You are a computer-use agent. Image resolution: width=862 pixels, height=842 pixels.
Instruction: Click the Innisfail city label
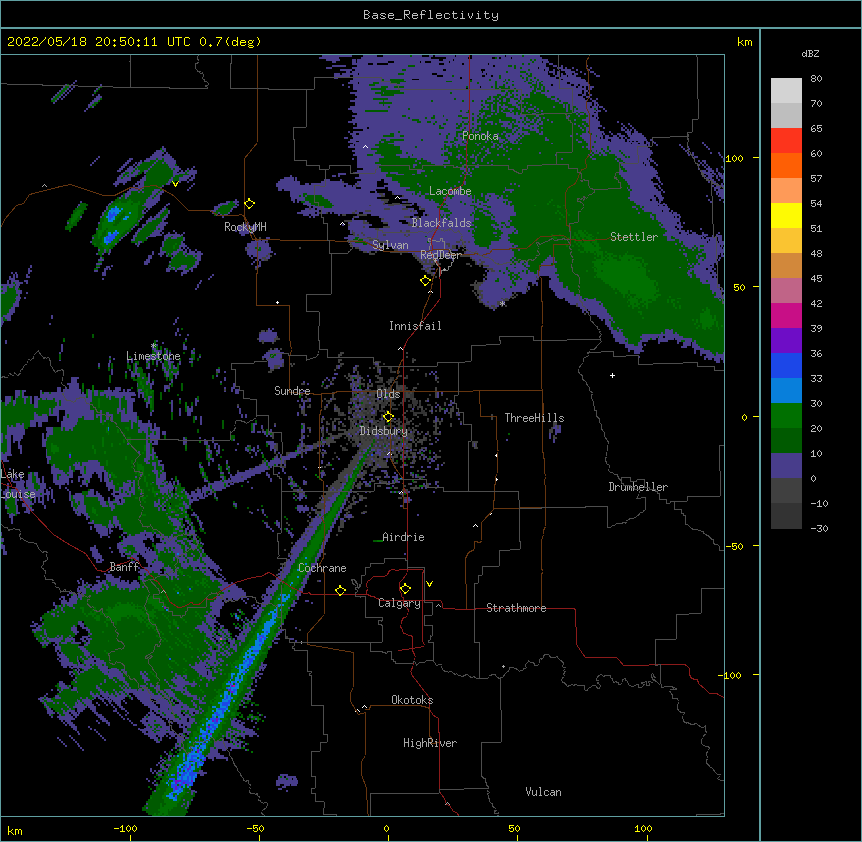tap(415, 326)
